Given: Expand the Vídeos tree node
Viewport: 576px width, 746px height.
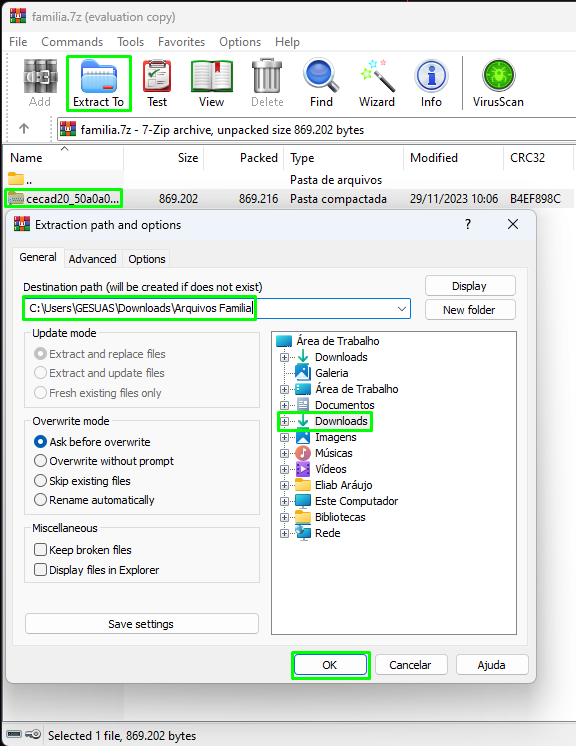Looking at the screenshot, I should point(284,470).
